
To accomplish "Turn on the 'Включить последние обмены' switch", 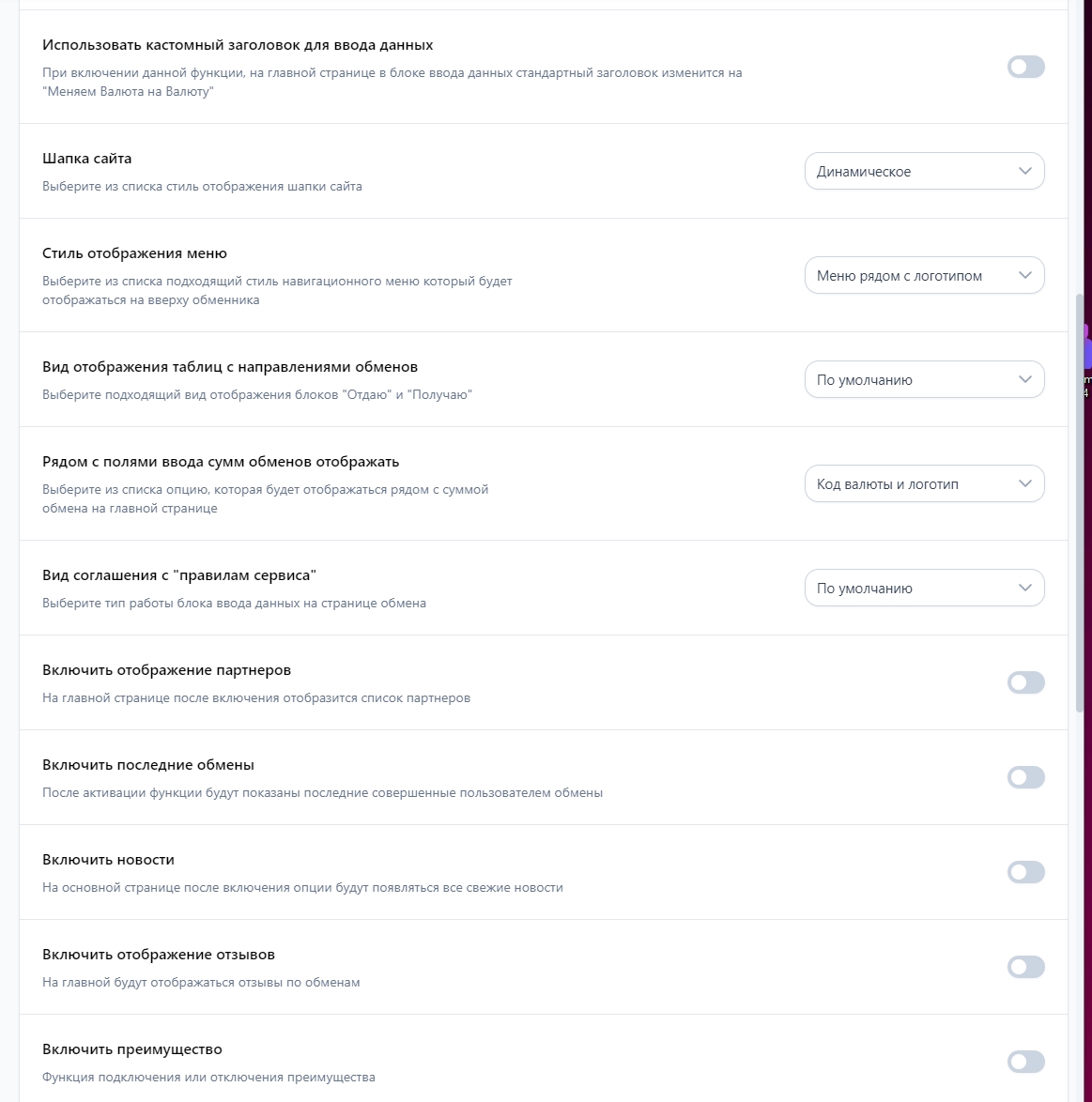I will point(1025,777).
